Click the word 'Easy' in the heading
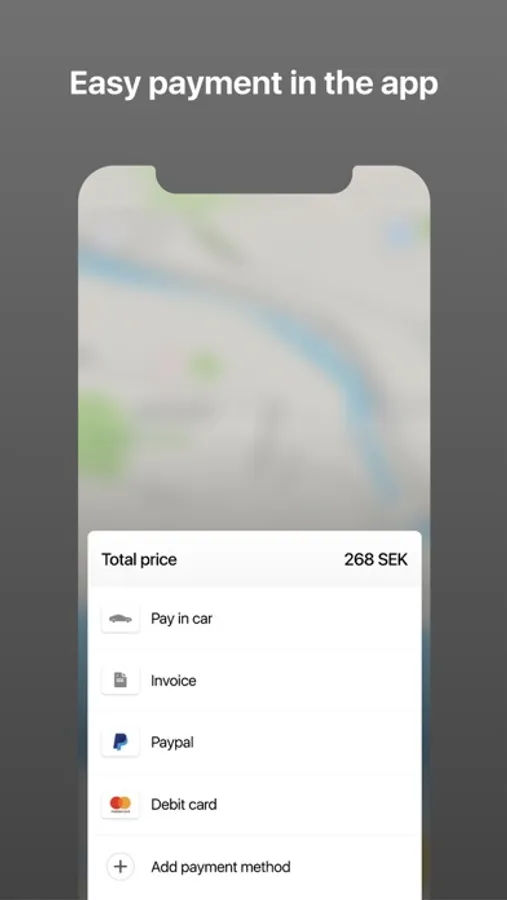 pyautogui.click(x=105, y=84)
